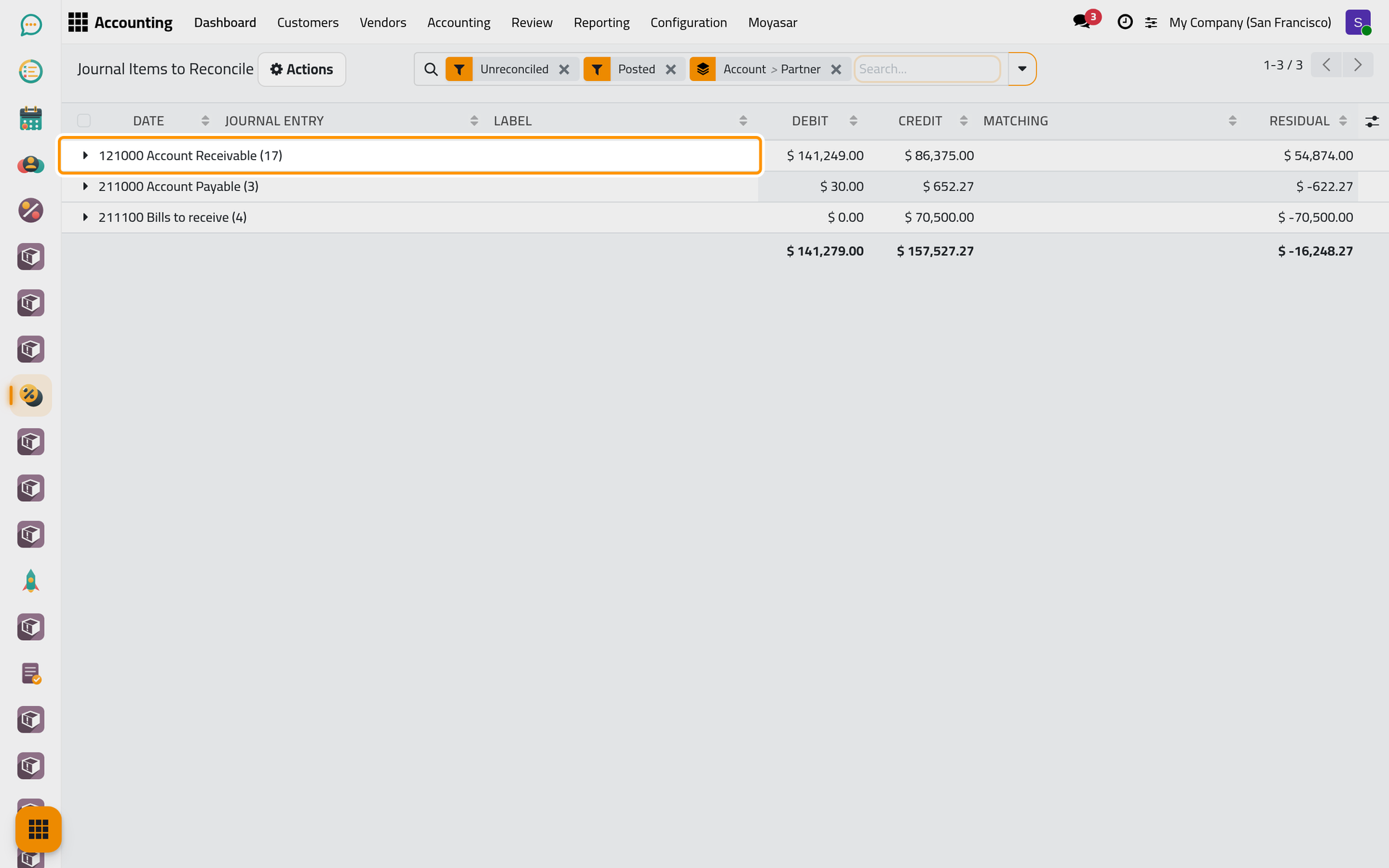The image size is (1389, 868).
Task: Open the Dashboard menu
Action: click(x=225, y=22)
